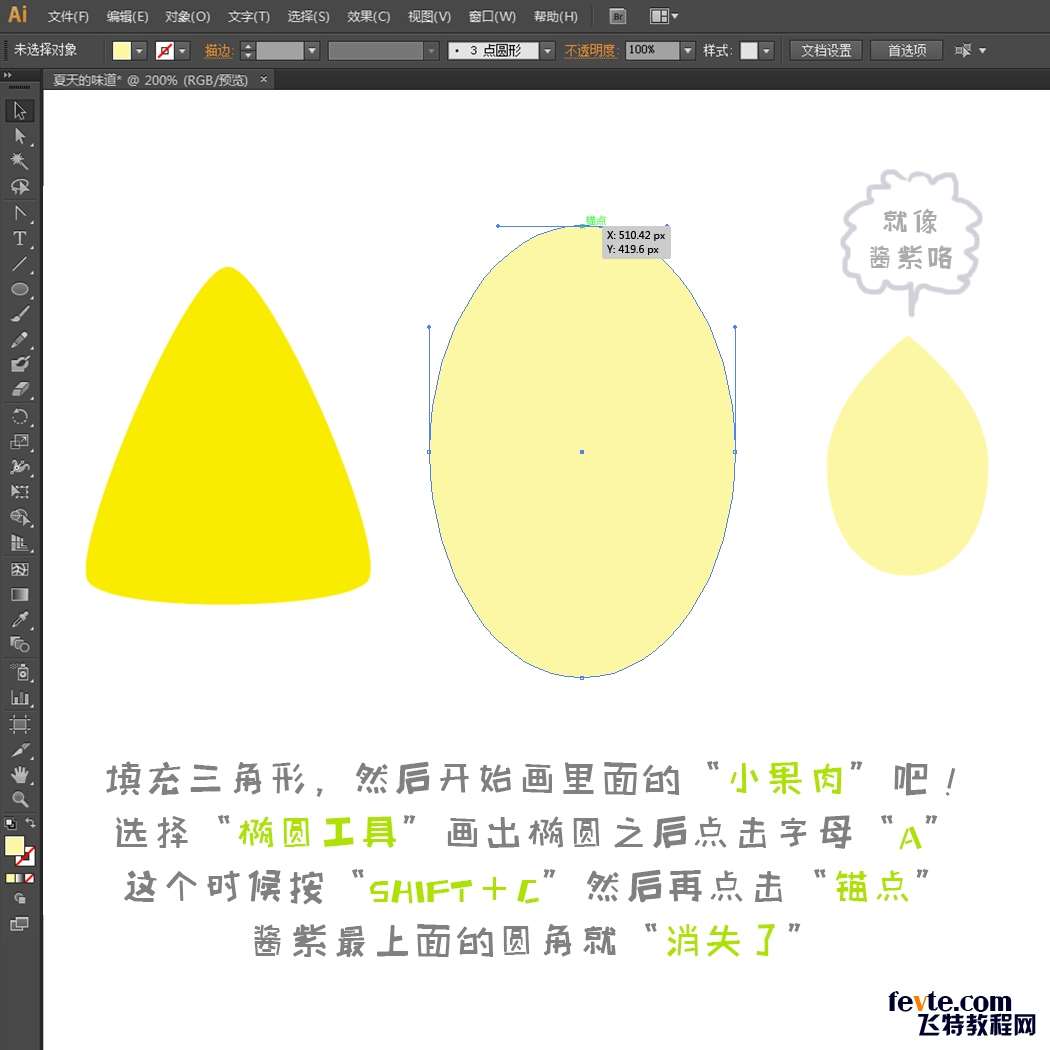
Task: Select the Paintbrush tool
Action: point(19,314)
